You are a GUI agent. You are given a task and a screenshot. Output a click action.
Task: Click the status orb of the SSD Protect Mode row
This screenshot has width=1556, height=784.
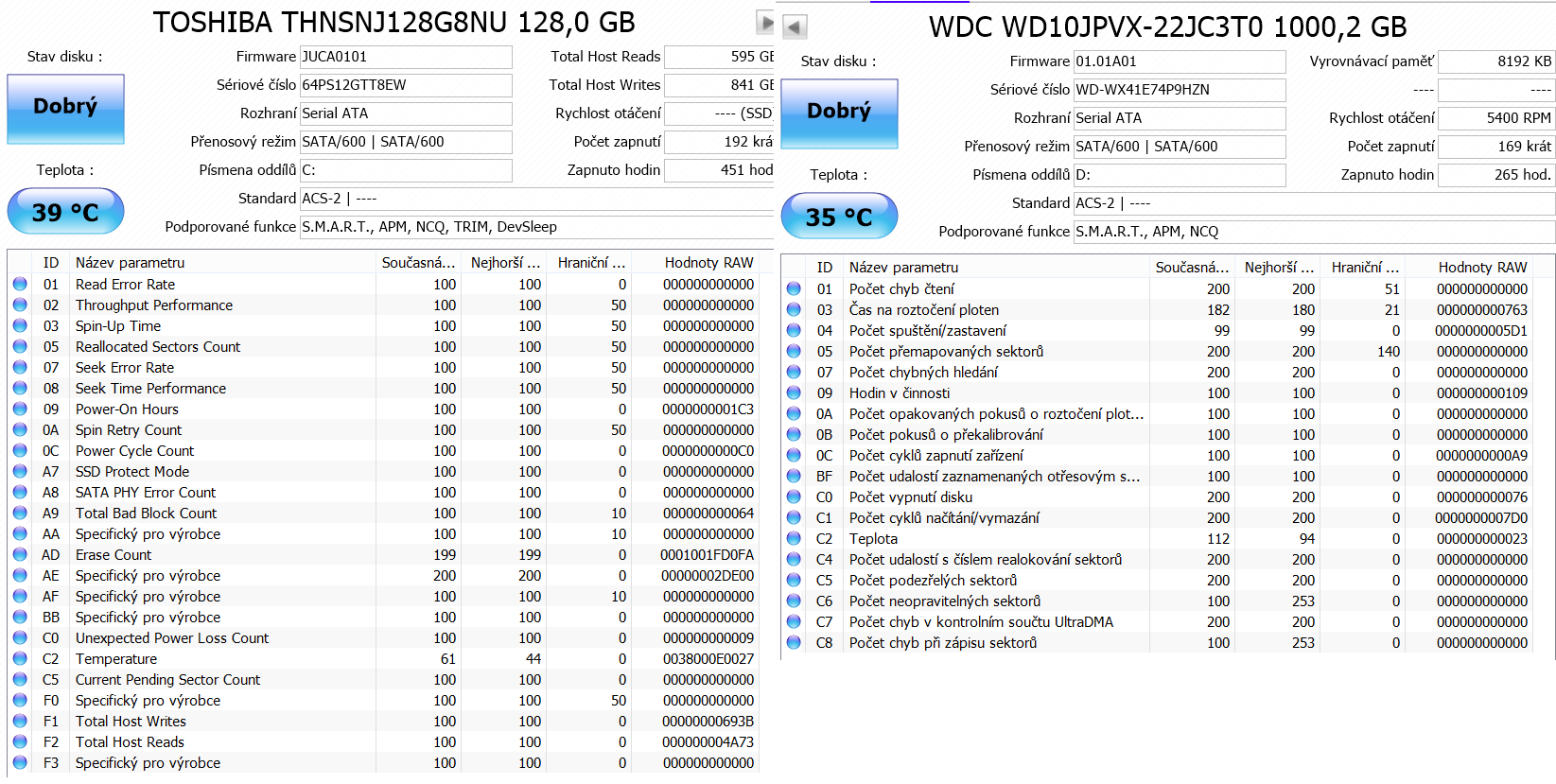coord(20,471)
